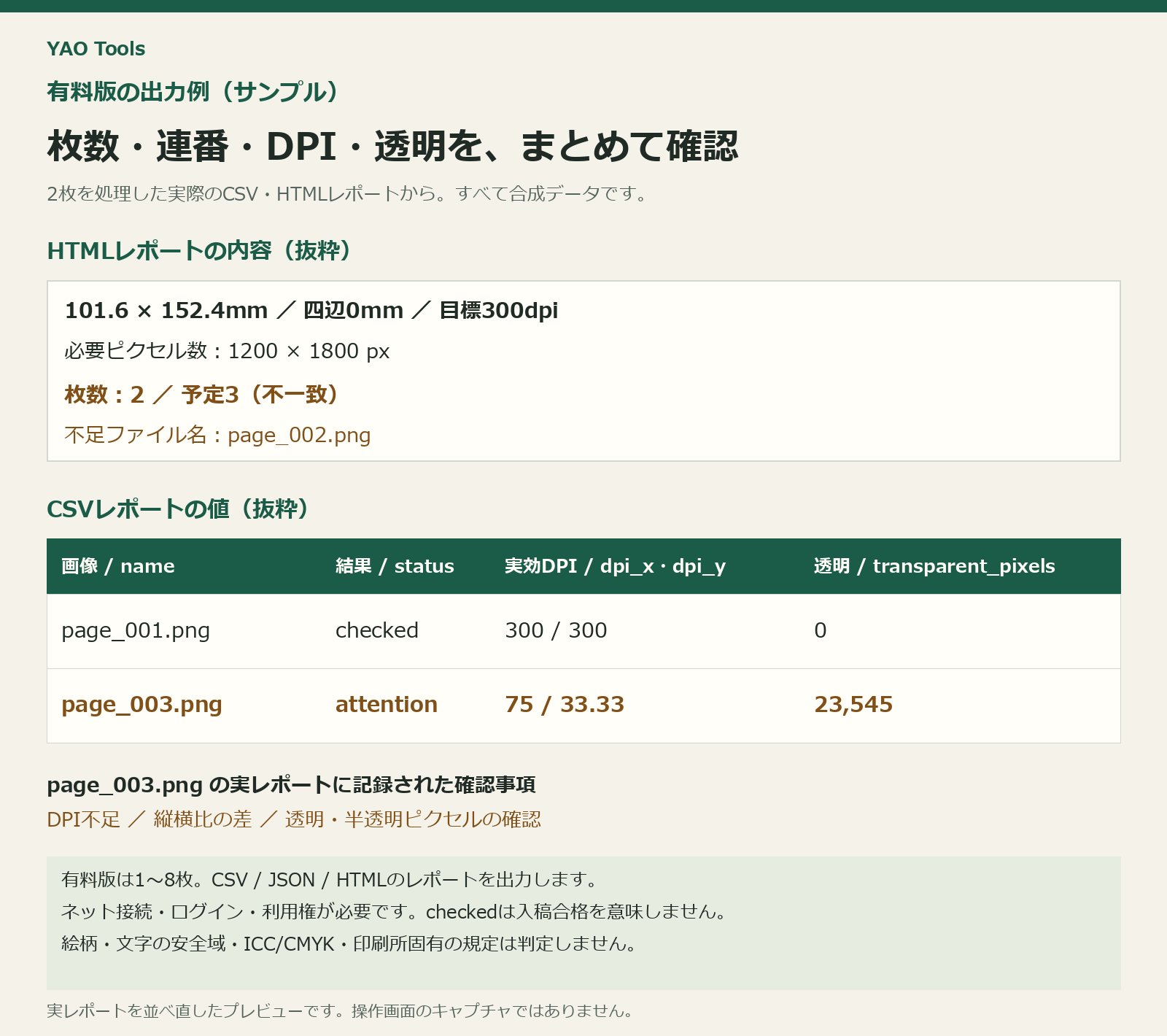This screenshot has height=1036, width=1167.
Task: Select the heading 有料版の出力例（サンプル）
Action: [x=193, y=92]
